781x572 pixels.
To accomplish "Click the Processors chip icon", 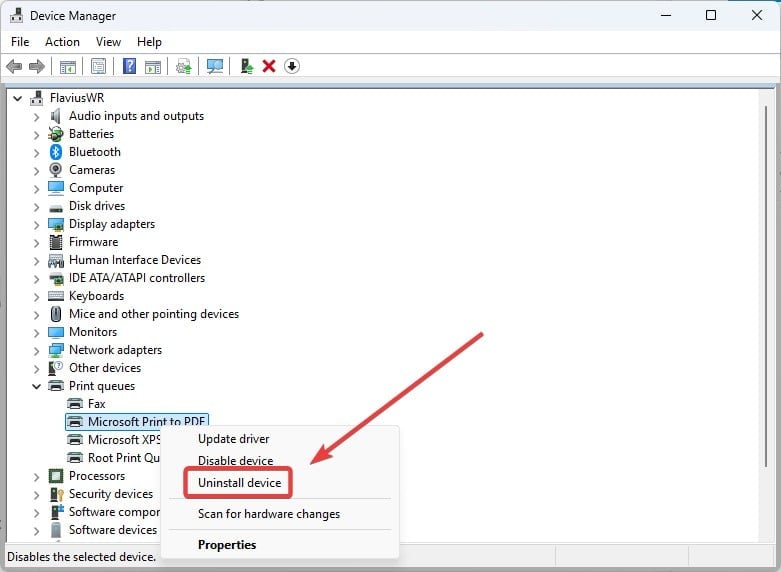I will (x=56, y=476).
